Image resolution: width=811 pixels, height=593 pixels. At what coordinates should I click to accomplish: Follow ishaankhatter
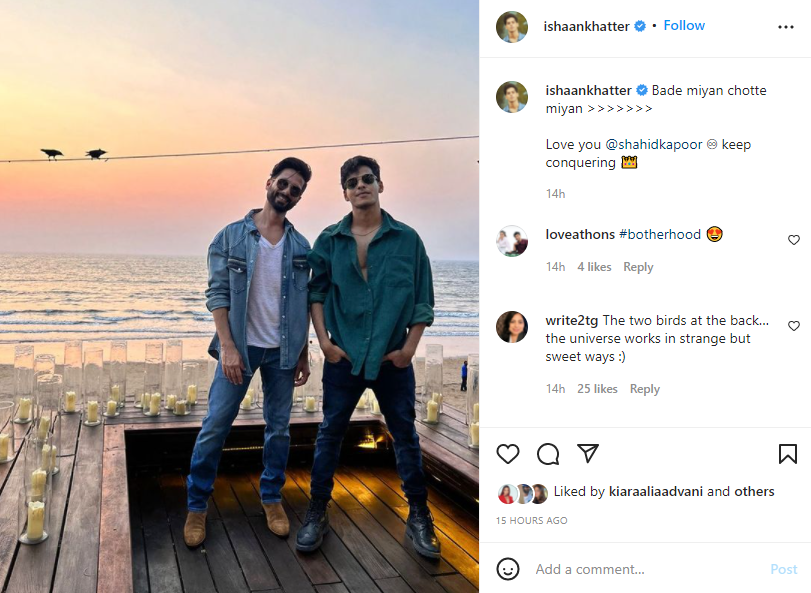click(x=684, y=26)
